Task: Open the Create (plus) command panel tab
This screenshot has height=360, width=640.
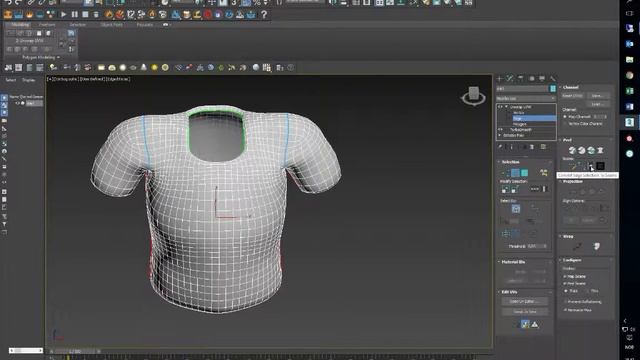Action: [x=500, y=78]
